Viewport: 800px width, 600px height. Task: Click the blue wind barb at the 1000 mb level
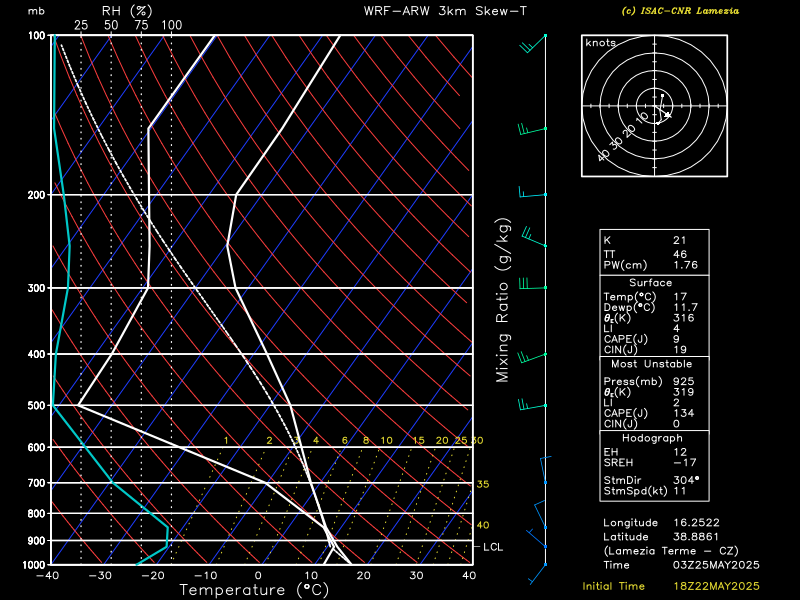point(538,574)
